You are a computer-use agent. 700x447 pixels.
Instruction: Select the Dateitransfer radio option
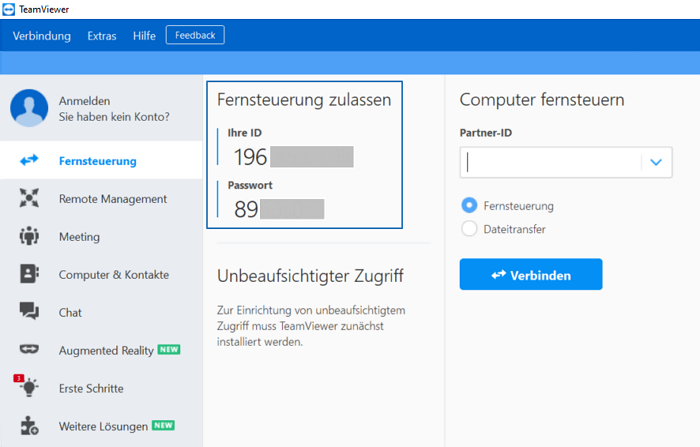coord(469,229)
